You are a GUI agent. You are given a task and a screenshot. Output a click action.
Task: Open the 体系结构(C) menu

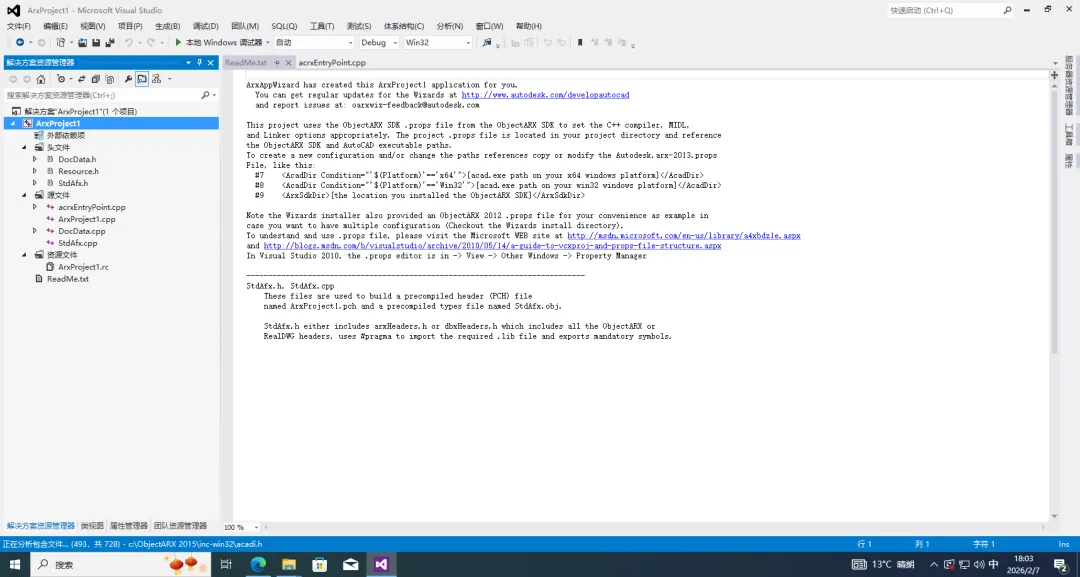[x=404, y=26]
